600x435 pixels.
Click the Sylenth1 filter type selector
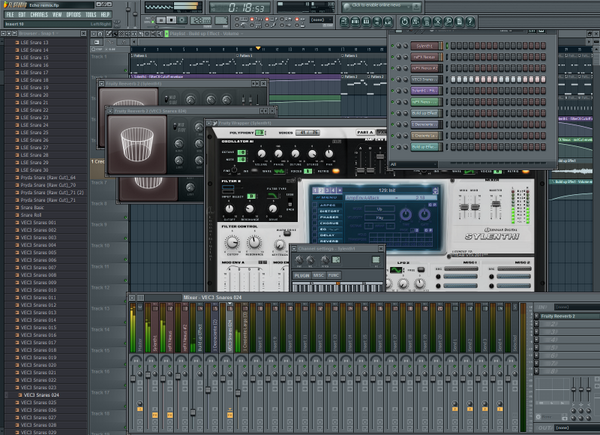[273, 196]
